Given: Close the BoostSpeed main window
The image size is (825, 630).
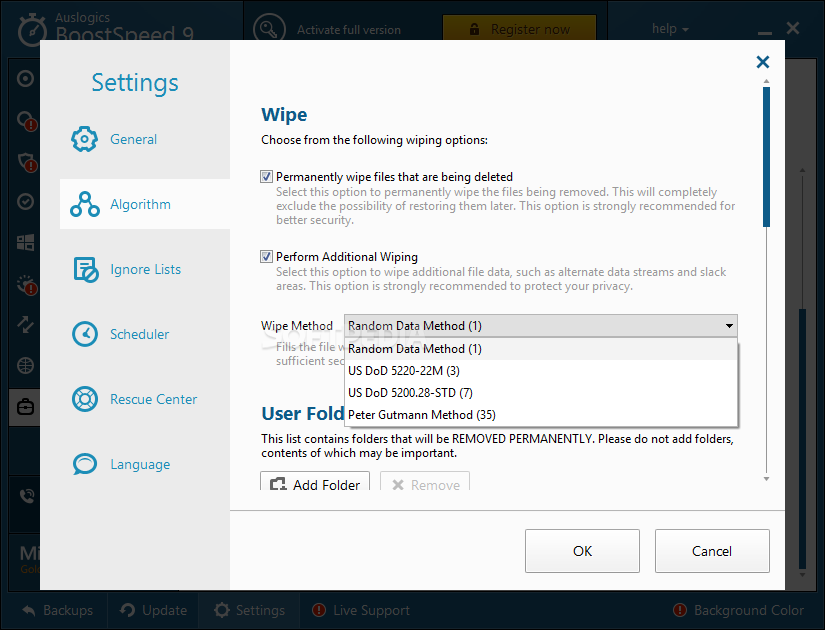Looking at the screenshot, I should click(x=793, y=28).
